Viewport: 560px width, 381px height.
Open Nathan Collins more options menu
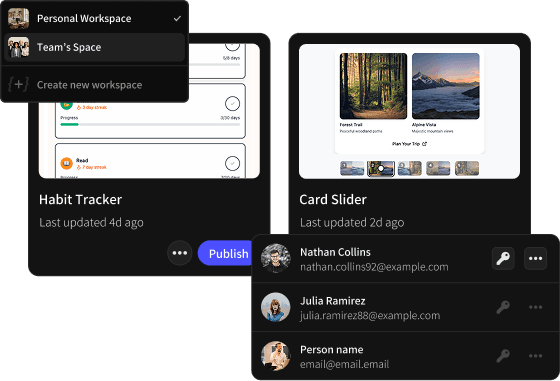pos(535,258)
